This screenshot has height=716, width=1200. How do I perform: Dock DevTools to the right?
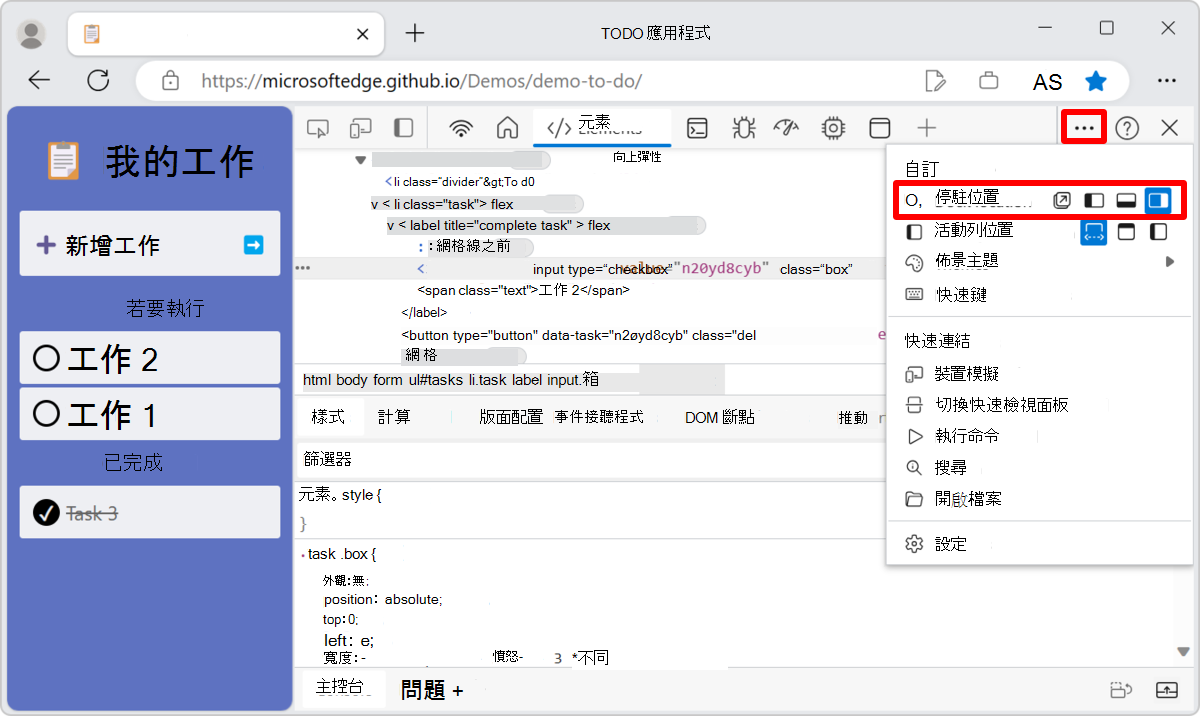1158,200
